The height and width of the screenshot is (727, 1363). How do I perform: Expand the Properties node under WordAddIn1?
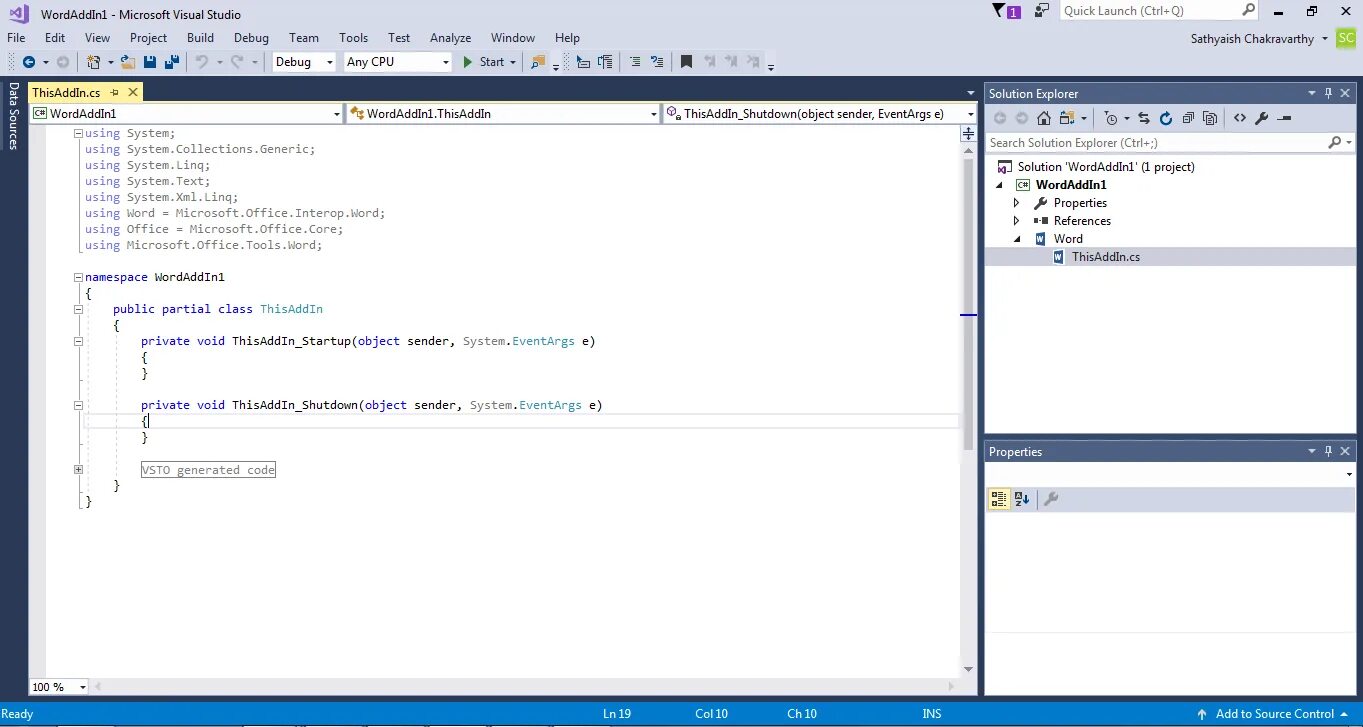1017,202
